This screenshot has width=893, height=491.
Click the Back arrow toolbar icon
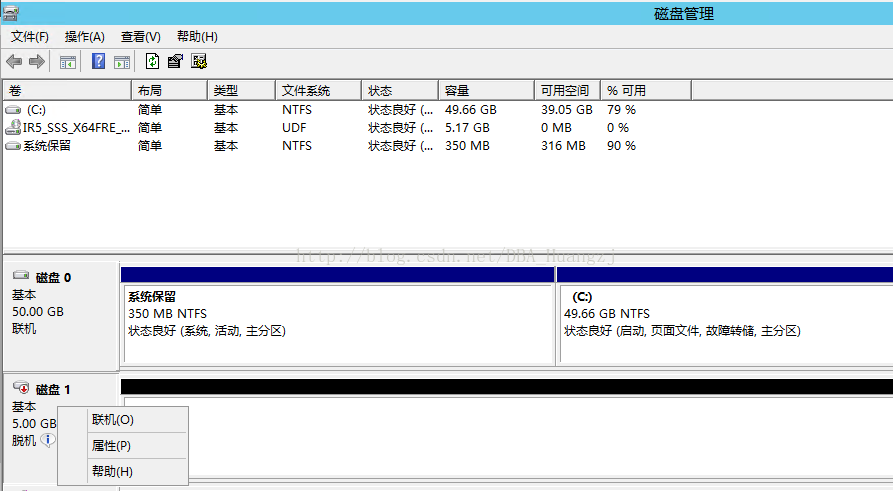[x=14, y=62]
